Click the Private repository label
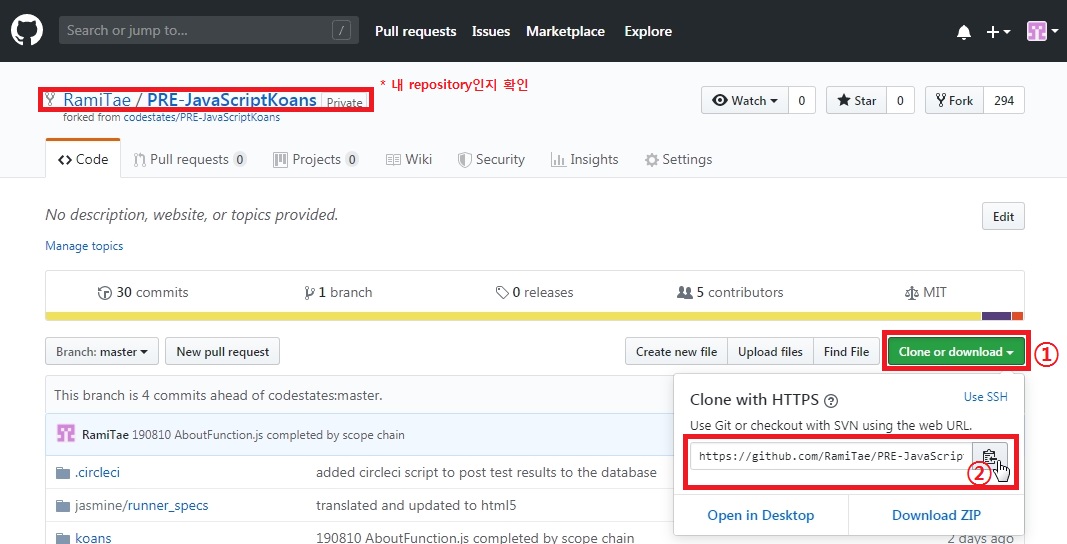1067x544 pixels. [x=344, y=102]
